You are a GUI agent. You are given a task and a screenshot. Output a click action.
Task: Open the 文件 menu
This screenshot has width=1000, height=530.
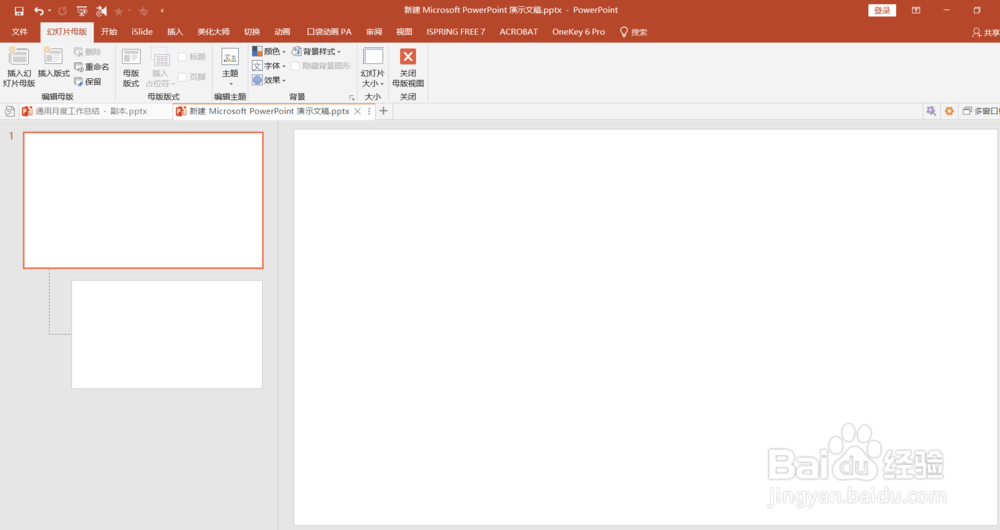(20, 32)
